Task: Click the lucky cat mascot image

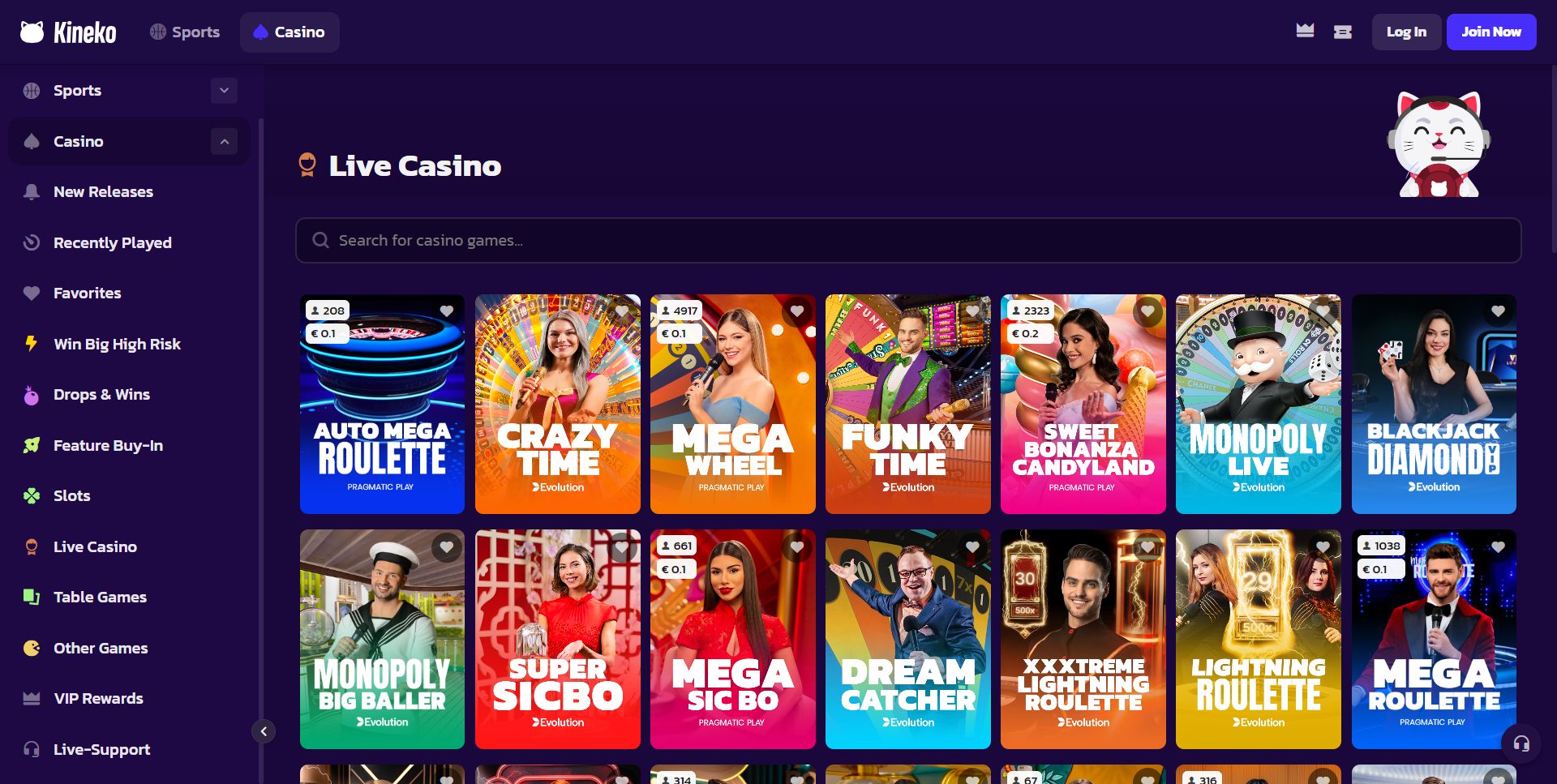Action: pyautogui.click(x=1439, y=145)
